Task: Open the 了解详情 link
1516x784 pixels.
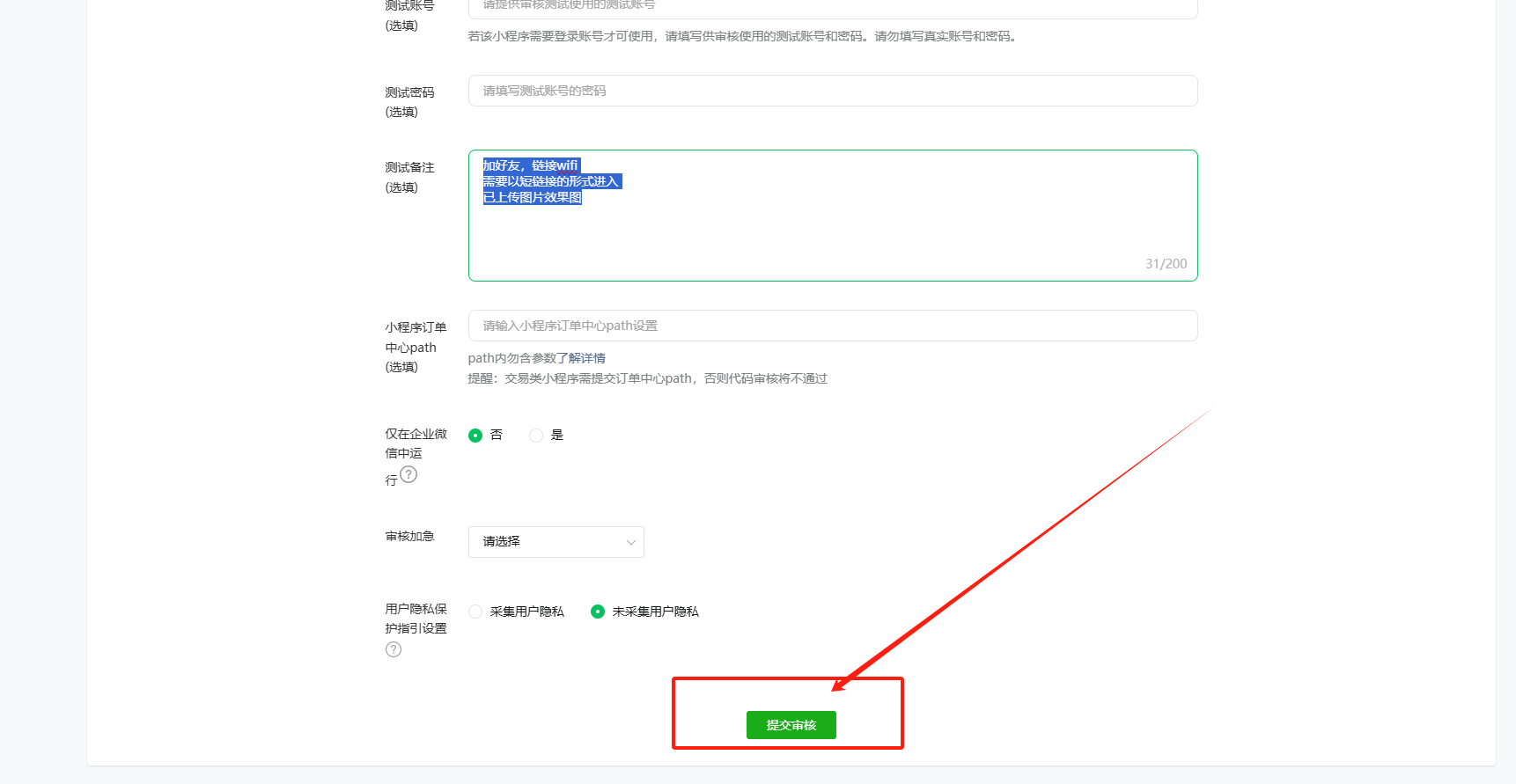Action: (x=581, y=358)
